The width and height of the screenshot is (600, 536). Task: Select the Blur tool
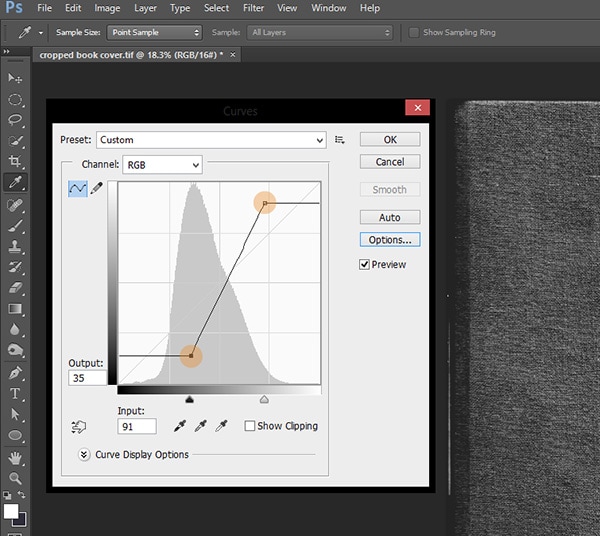tap(15, 329)
